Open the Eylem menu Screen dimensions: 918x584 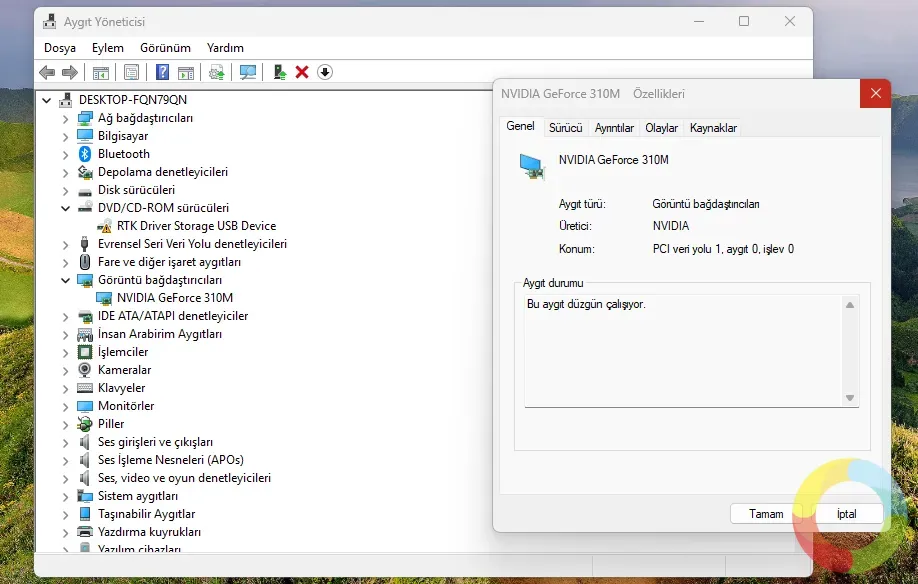point(108,48)
